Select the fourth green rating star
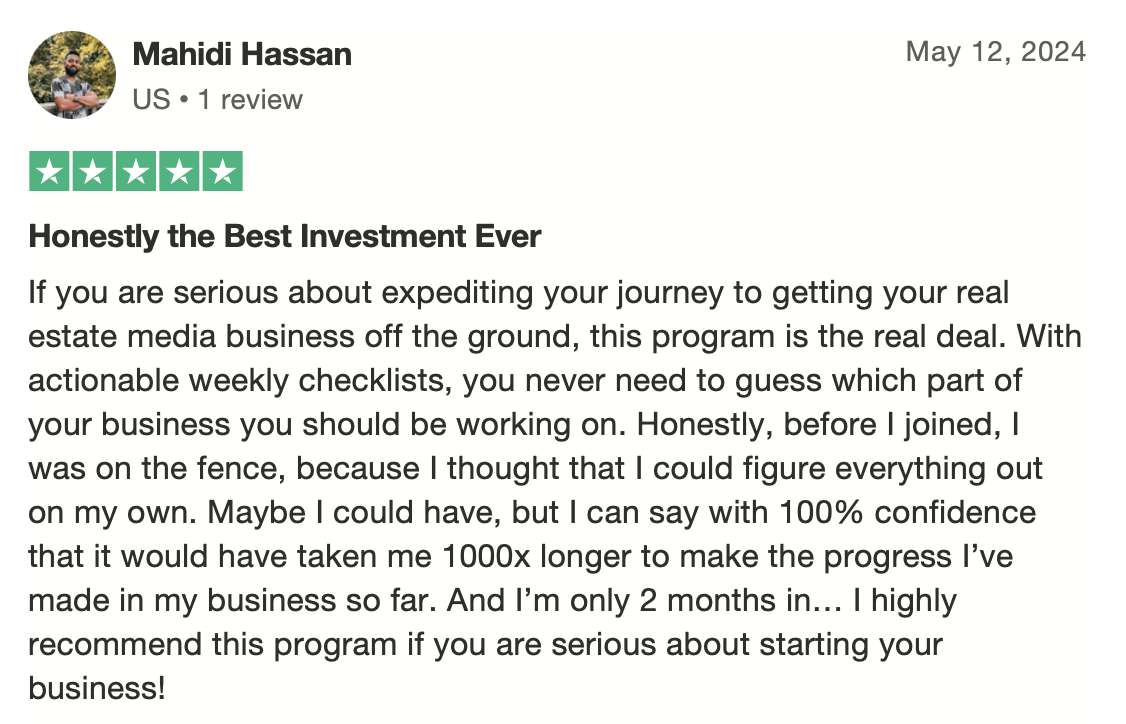Viewport: 1126px width, 724px height. click(x=180, y=171)
